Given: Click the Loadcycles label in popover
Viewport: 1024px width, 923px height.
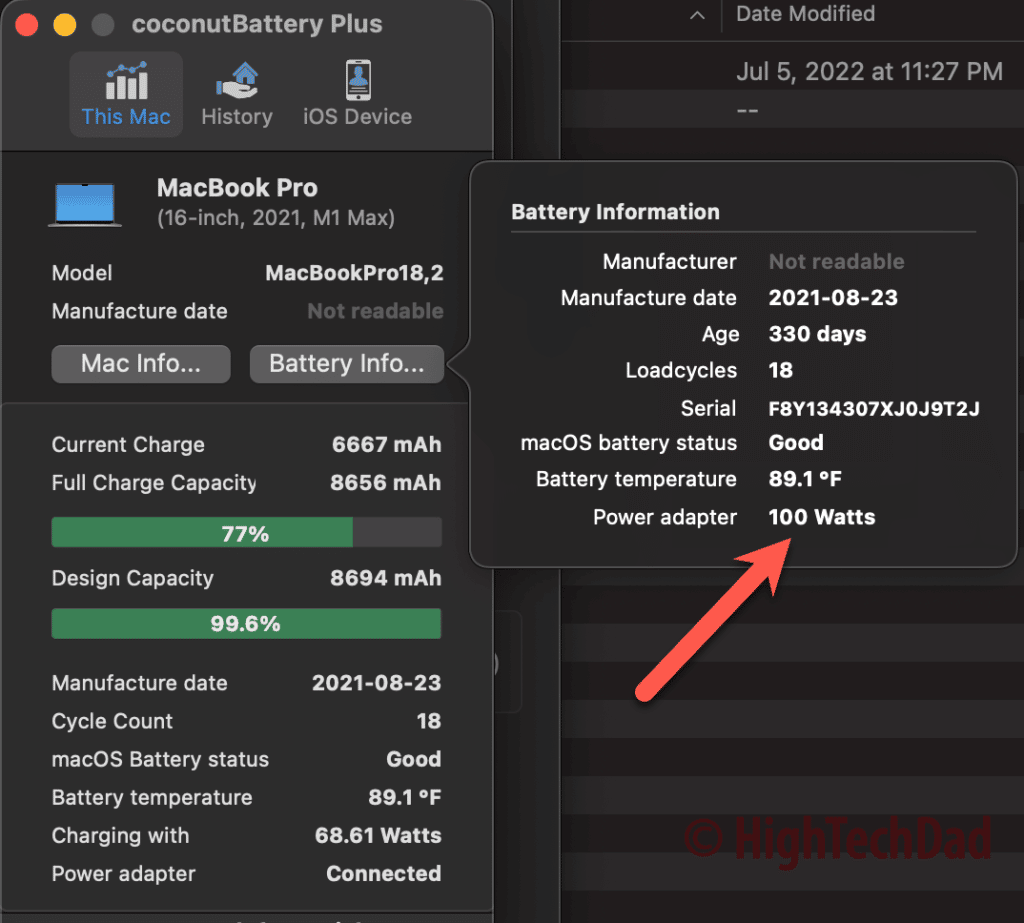Looking at the screenshot, I should coord(681,371).
